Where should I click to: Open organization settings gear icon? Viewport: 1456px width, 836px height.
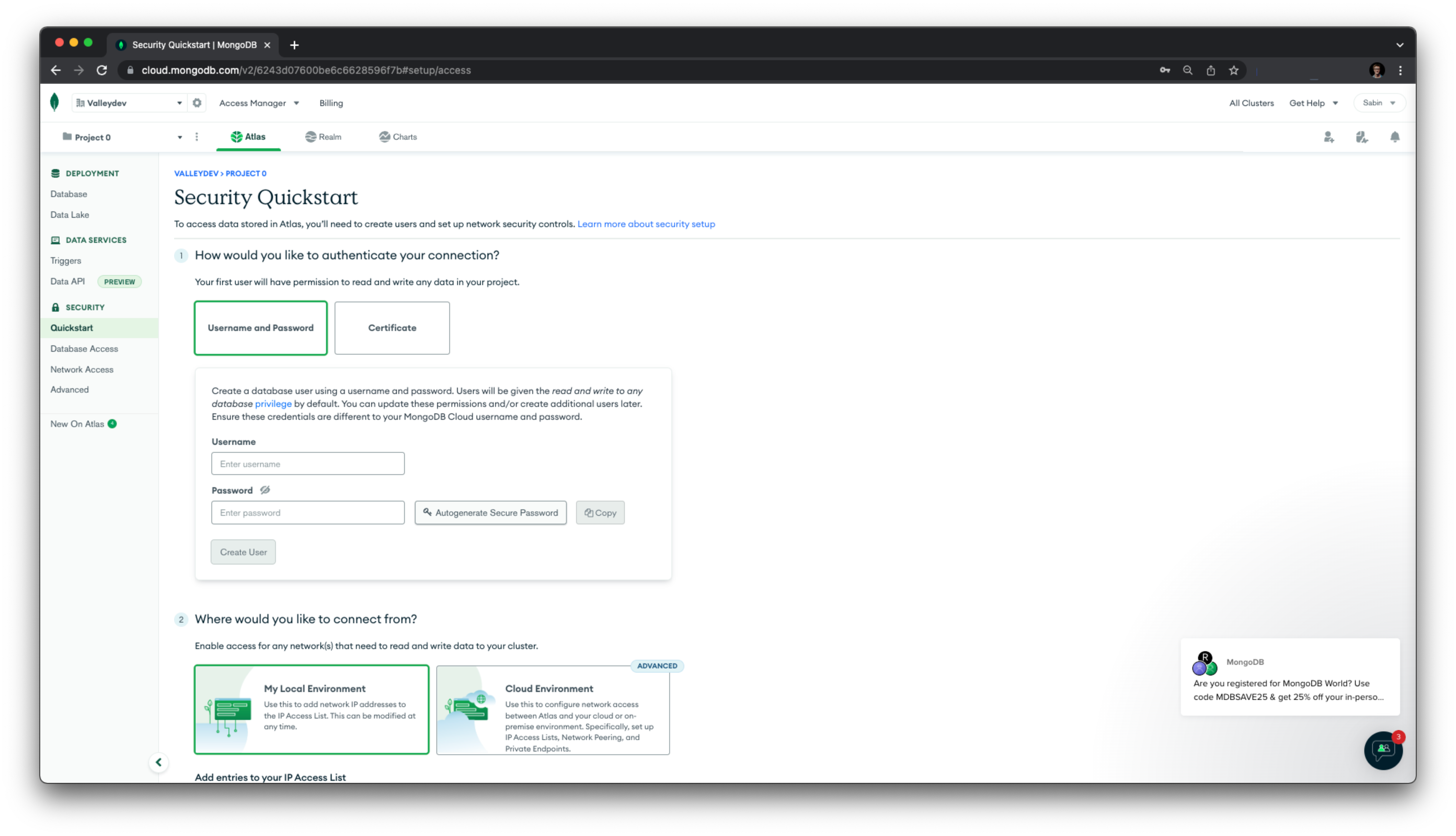[197, 103]
